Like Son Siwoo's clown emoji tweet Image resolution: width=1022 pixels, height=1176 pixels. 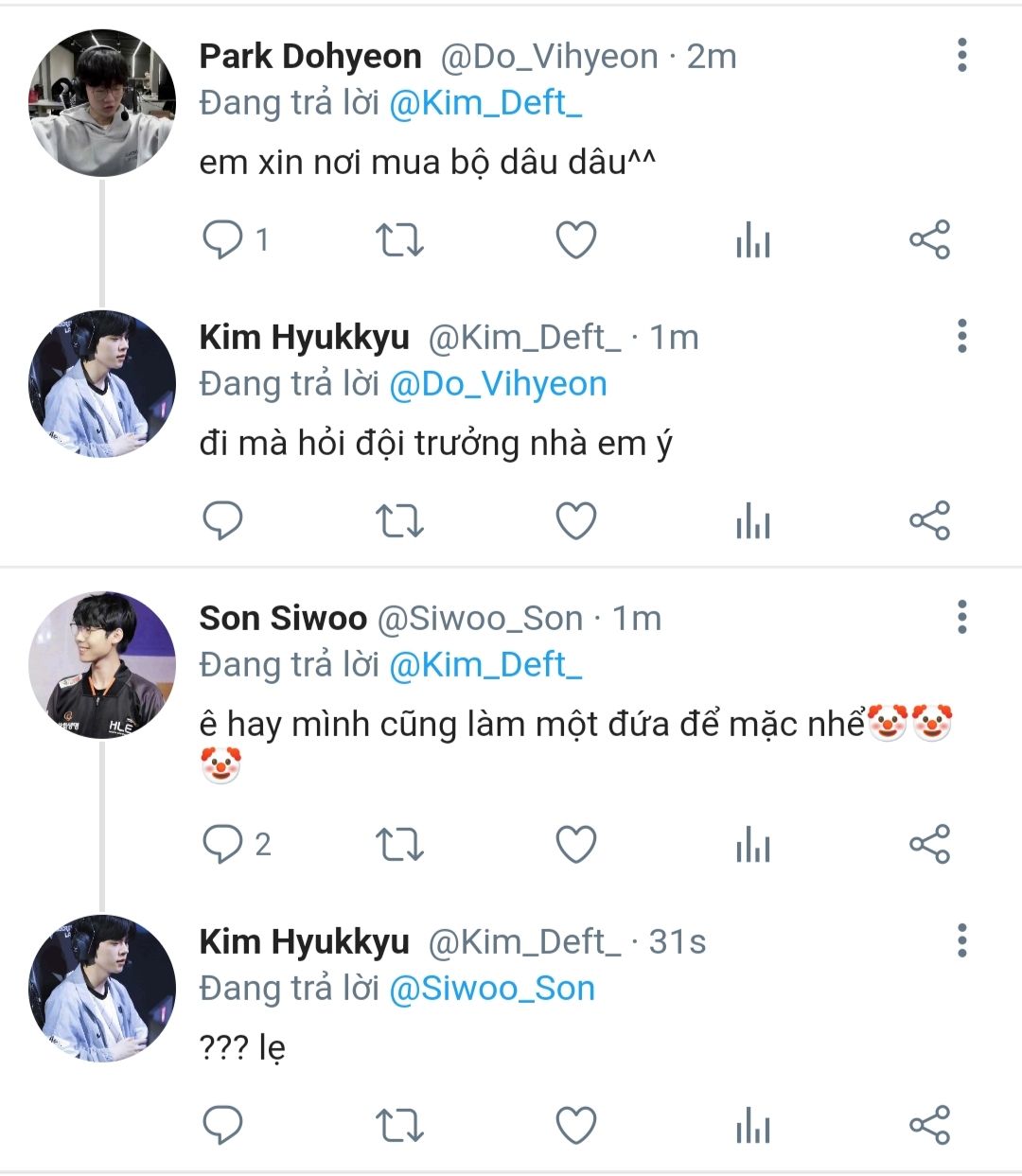point(575,844)
